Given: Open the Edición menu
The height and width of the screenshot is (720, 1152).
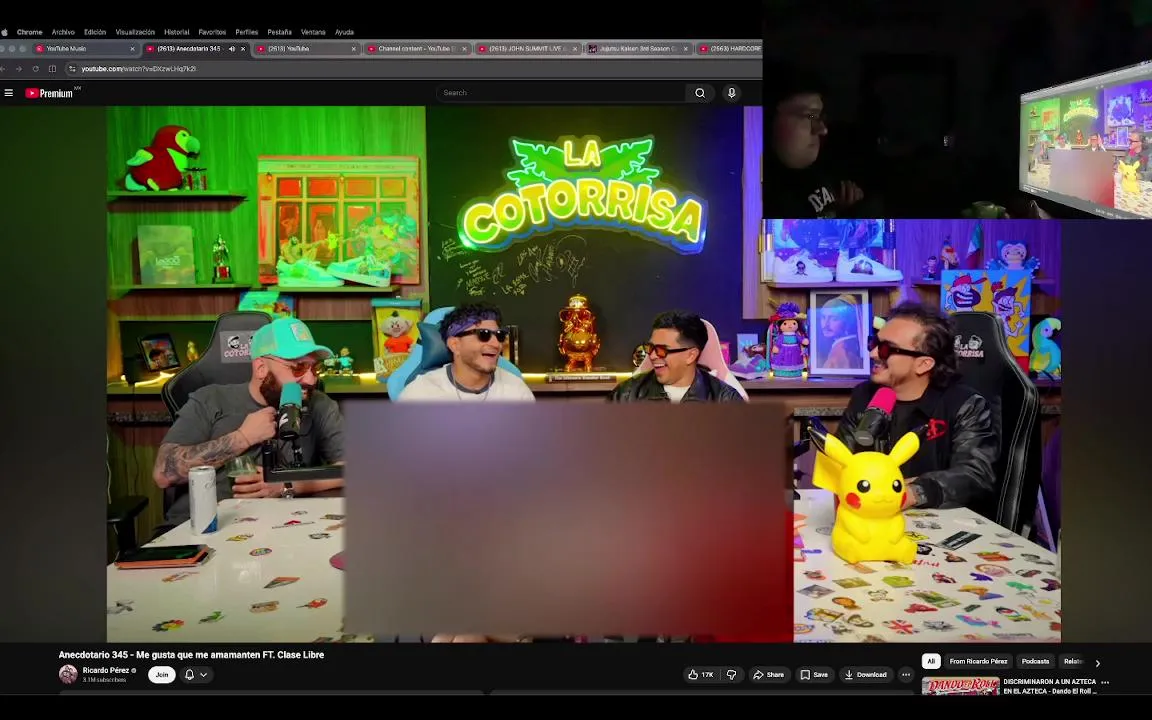Looking at the screenshot, I should coord(95,32).
